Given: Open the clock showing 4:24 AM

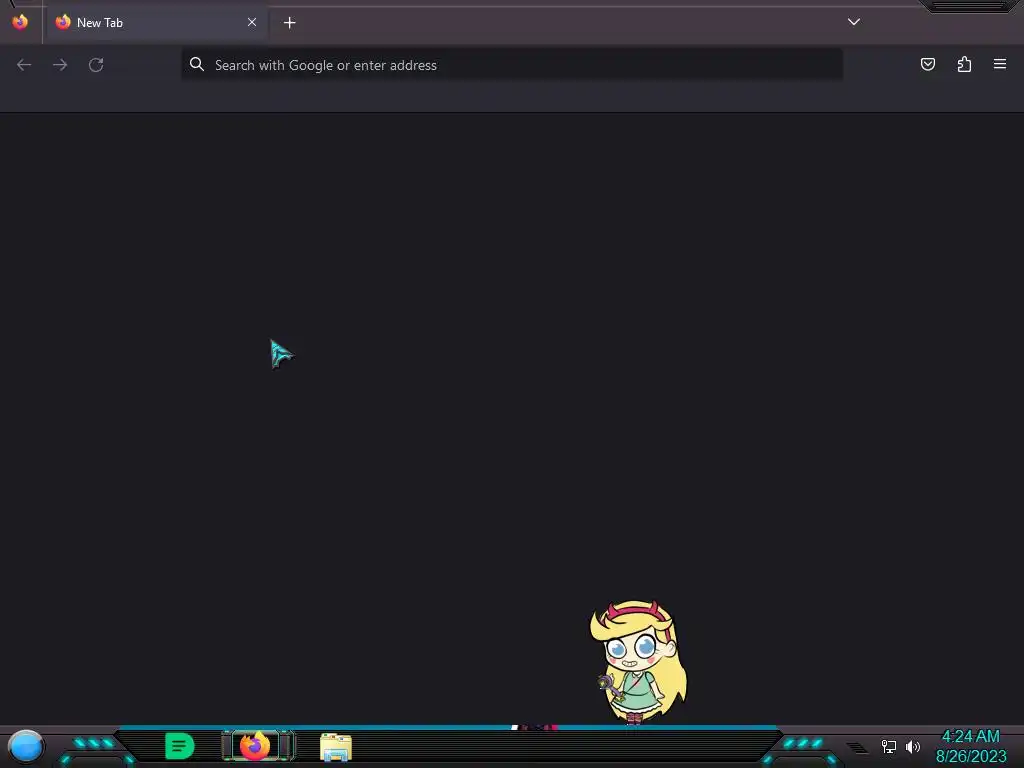Looking at the screenshot, I should click(971, 746).
